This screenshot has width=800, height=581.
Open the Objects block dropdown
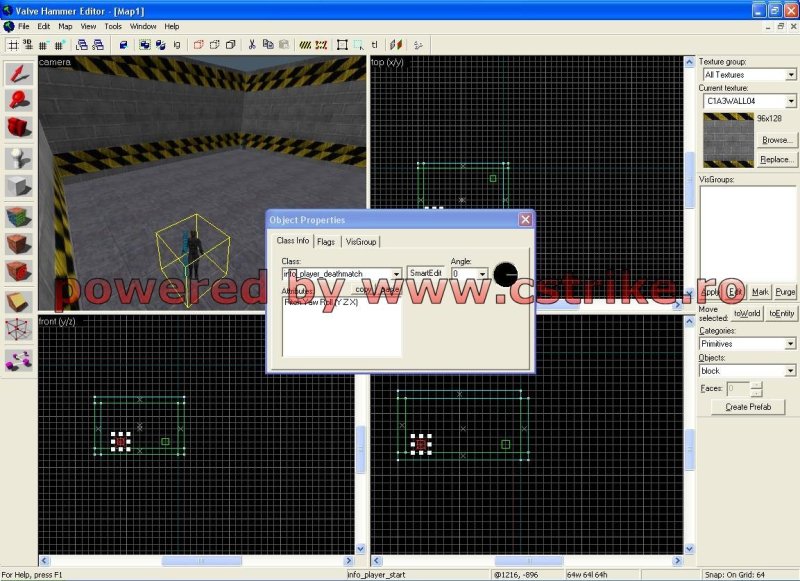790,371
